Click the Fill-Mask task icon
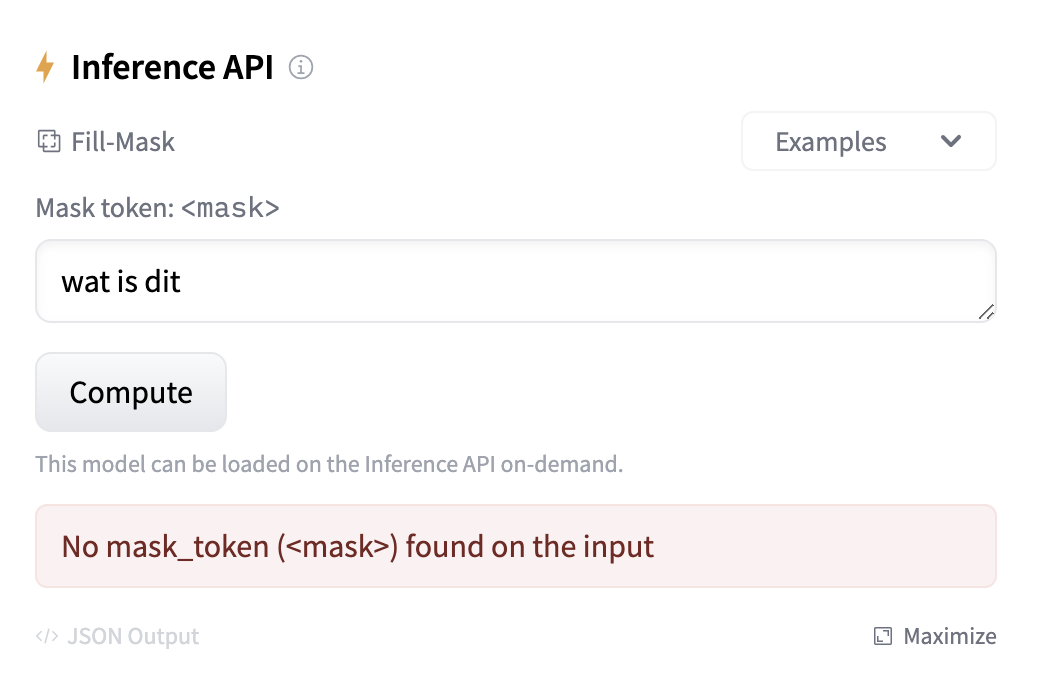1064x686 pixels. point(48,141)
